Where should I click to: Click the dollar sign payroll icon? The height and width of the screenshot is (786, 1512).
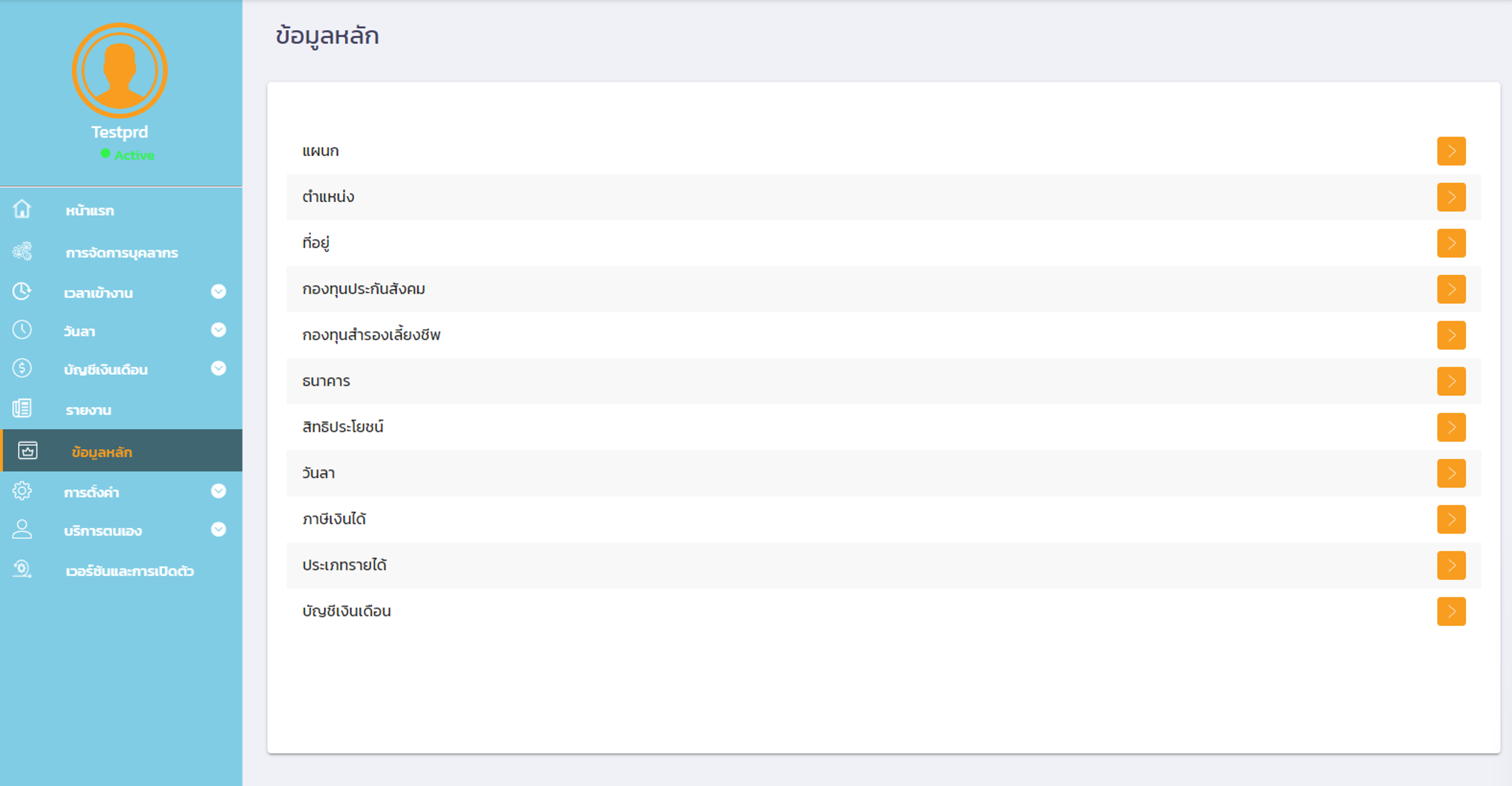(x=22, y=368)
